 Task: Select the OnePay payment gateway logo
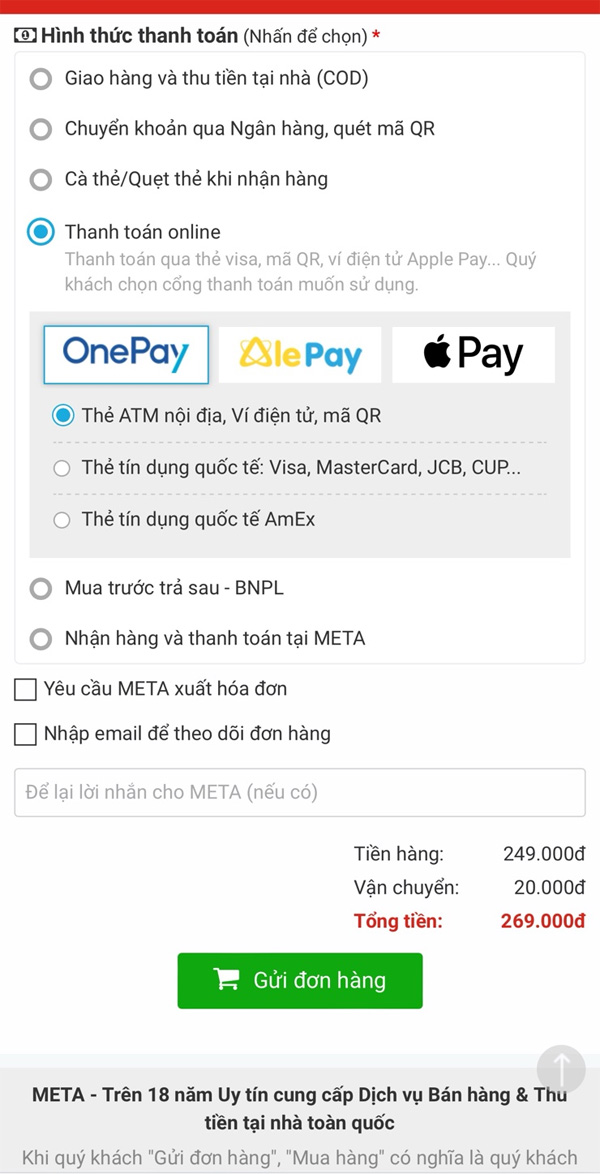(x=126, y=354)
